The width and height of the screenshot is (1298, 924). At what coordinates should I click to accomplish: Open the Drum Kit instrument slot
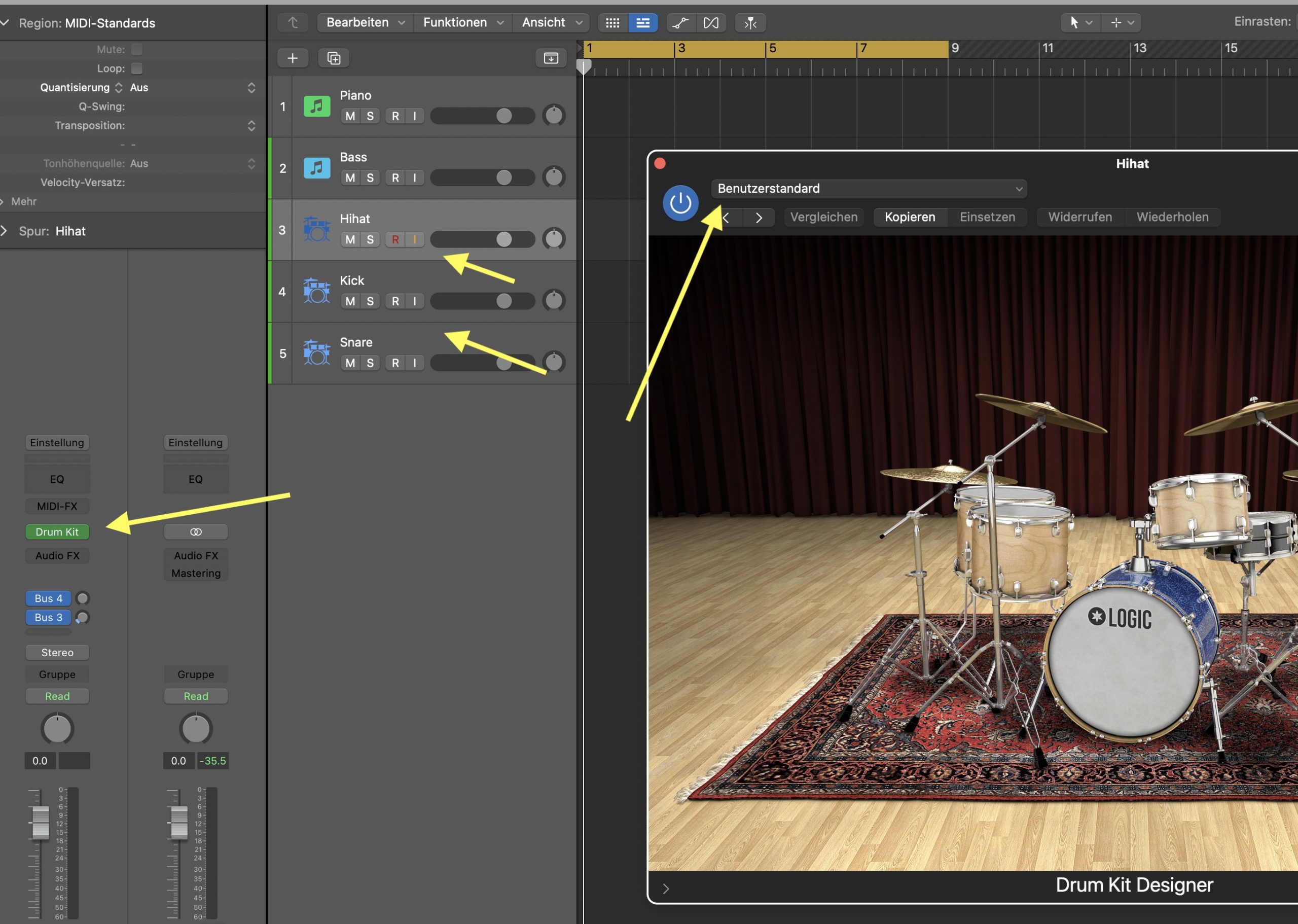pos(57,531)
